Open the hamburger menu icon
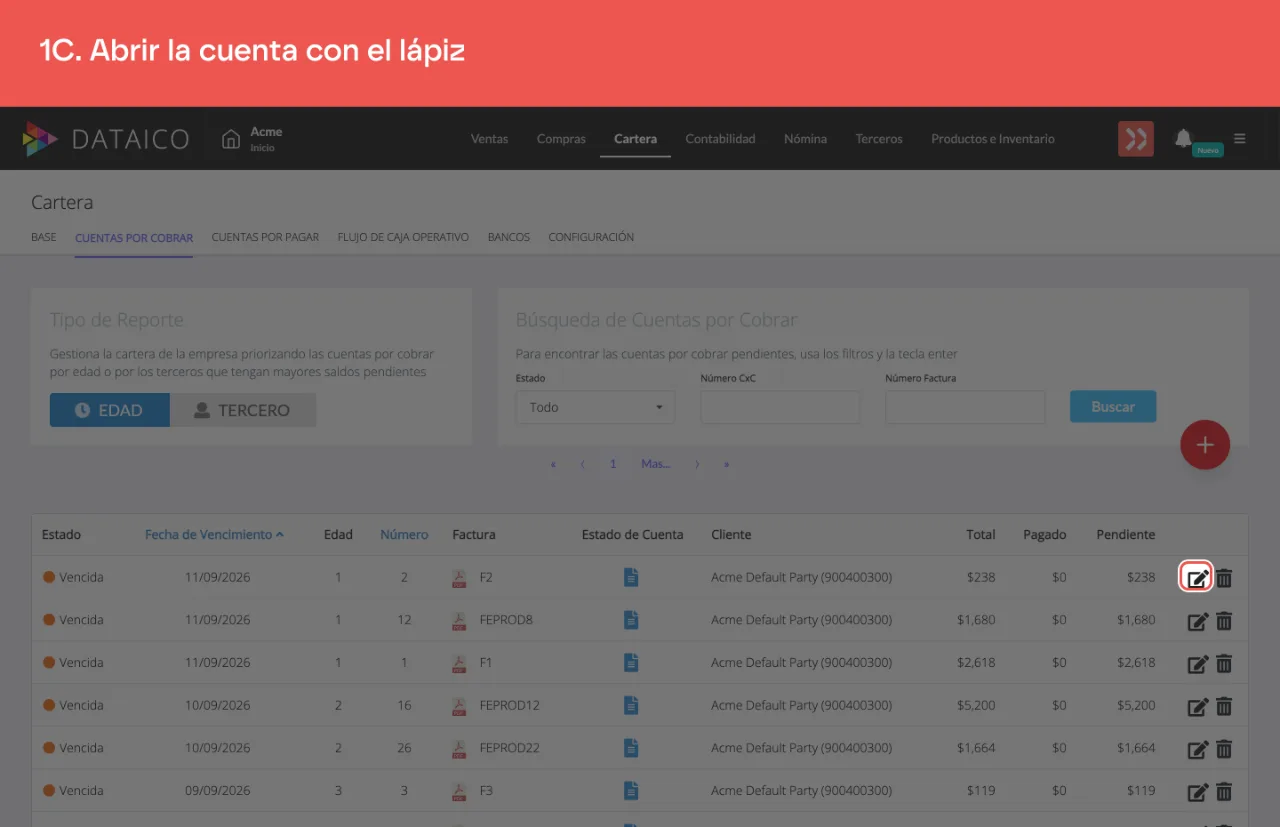Viewport: 1280px width, 827px height. pyautogui.click(x=1240, y=139)
